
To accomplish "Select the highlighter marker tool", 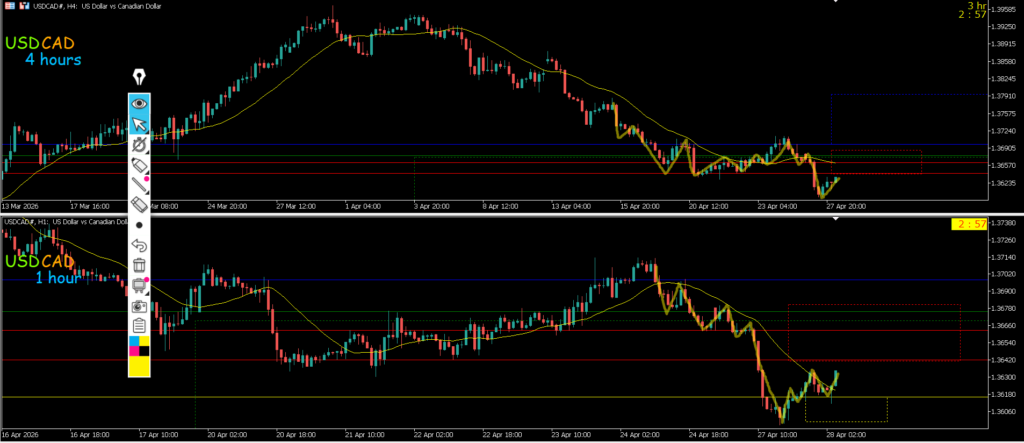I will click(x=139, y=164).
